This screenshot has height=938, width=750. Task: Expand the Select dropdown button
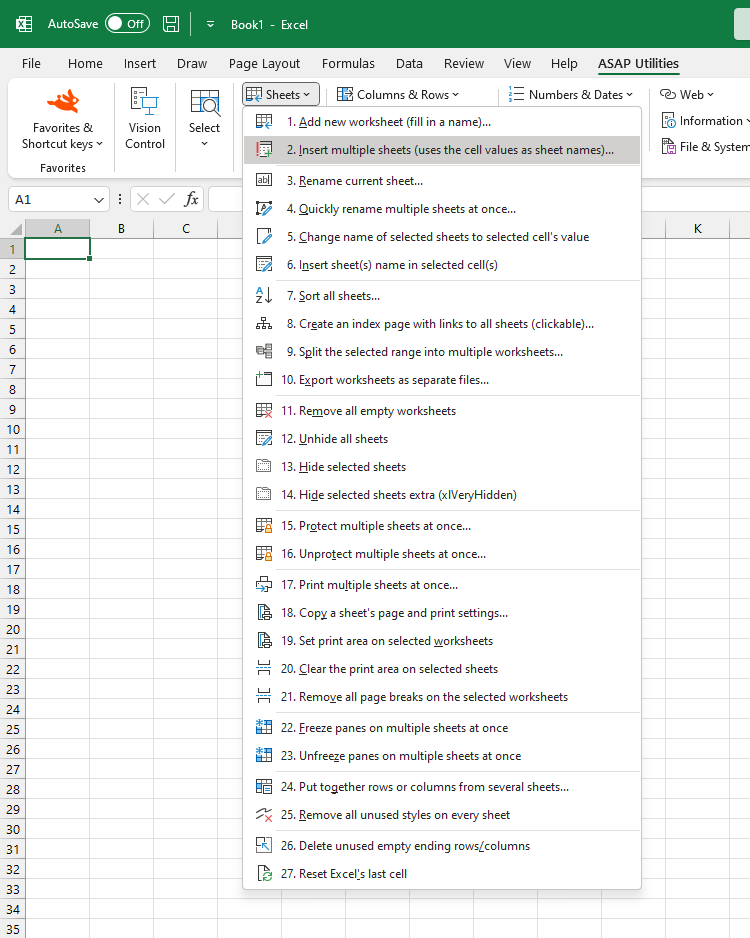tap(205, 118)
